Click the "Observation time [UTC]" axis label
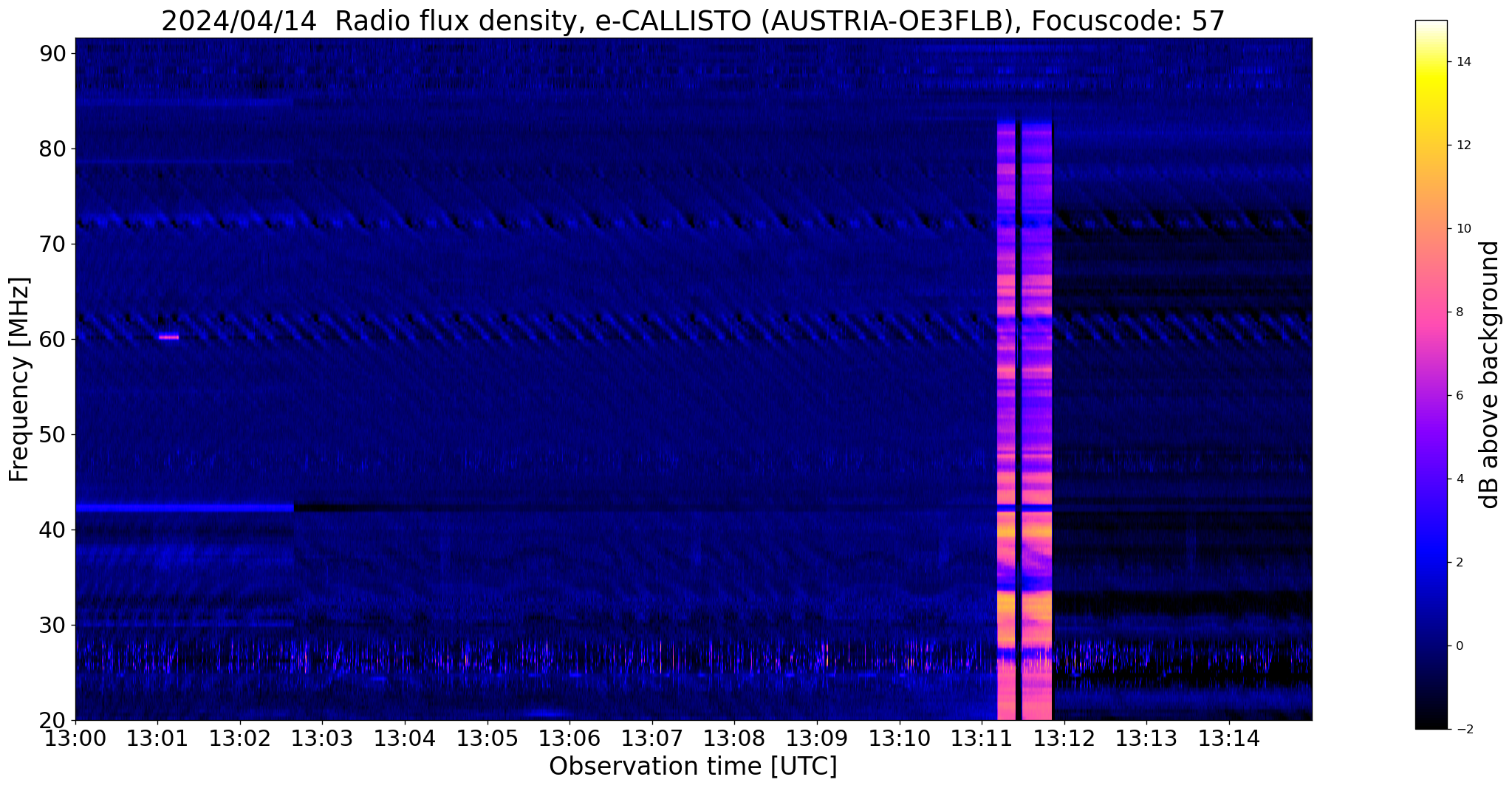Viewport: 1512px width, 788px height. [693, 767]
